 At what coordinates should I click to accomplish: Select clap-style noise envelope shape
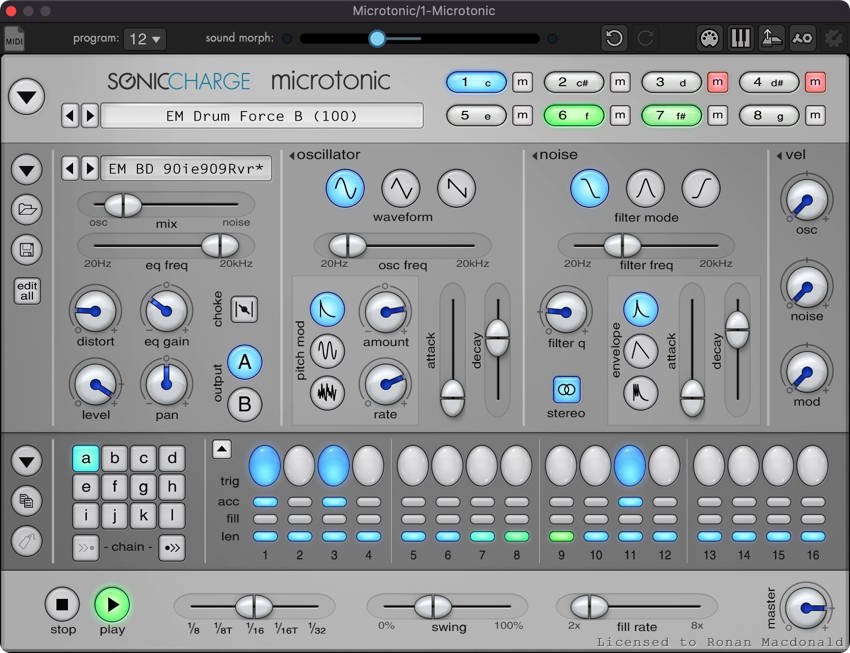tap(641, 392)
